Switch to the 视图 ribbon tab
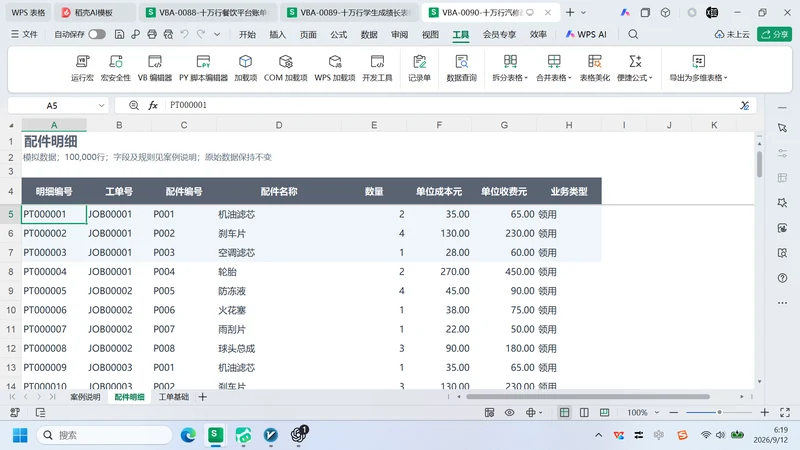 [430, 34]
